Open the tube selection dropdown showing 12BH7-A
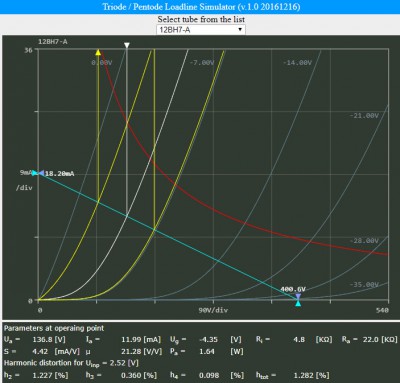Screen dimensions: 400x383 point(201,30)
